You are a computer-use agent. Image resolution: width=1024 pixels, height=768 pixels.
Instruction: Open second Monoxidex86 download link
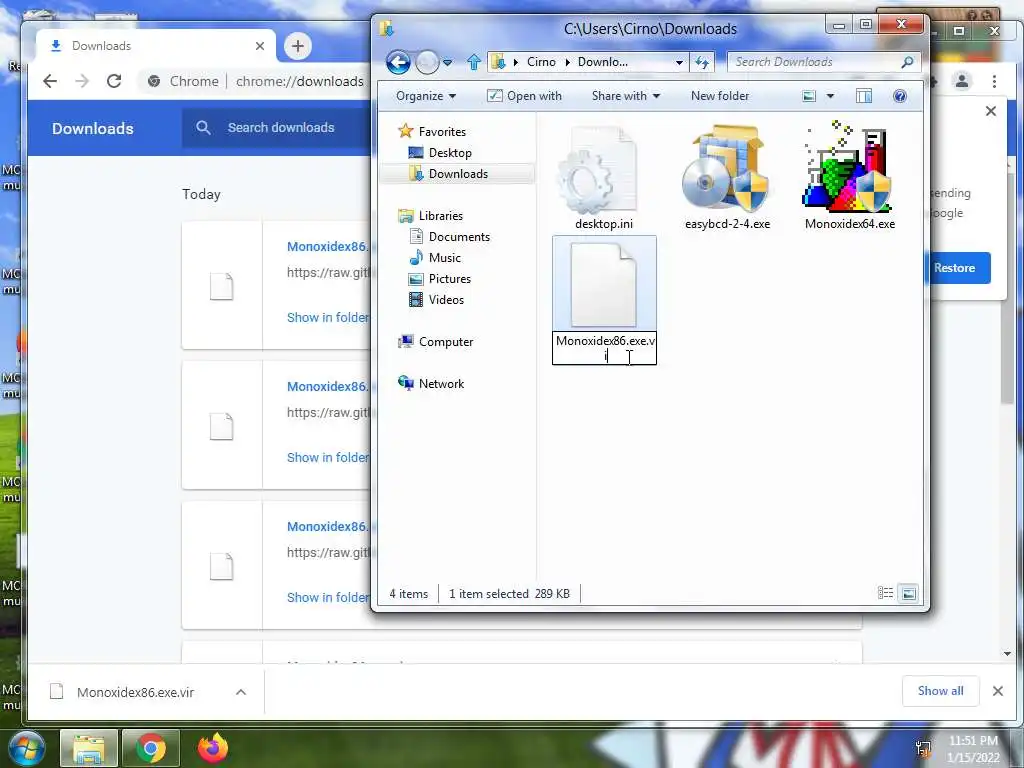pyautogui.click(x=328, y=387)
